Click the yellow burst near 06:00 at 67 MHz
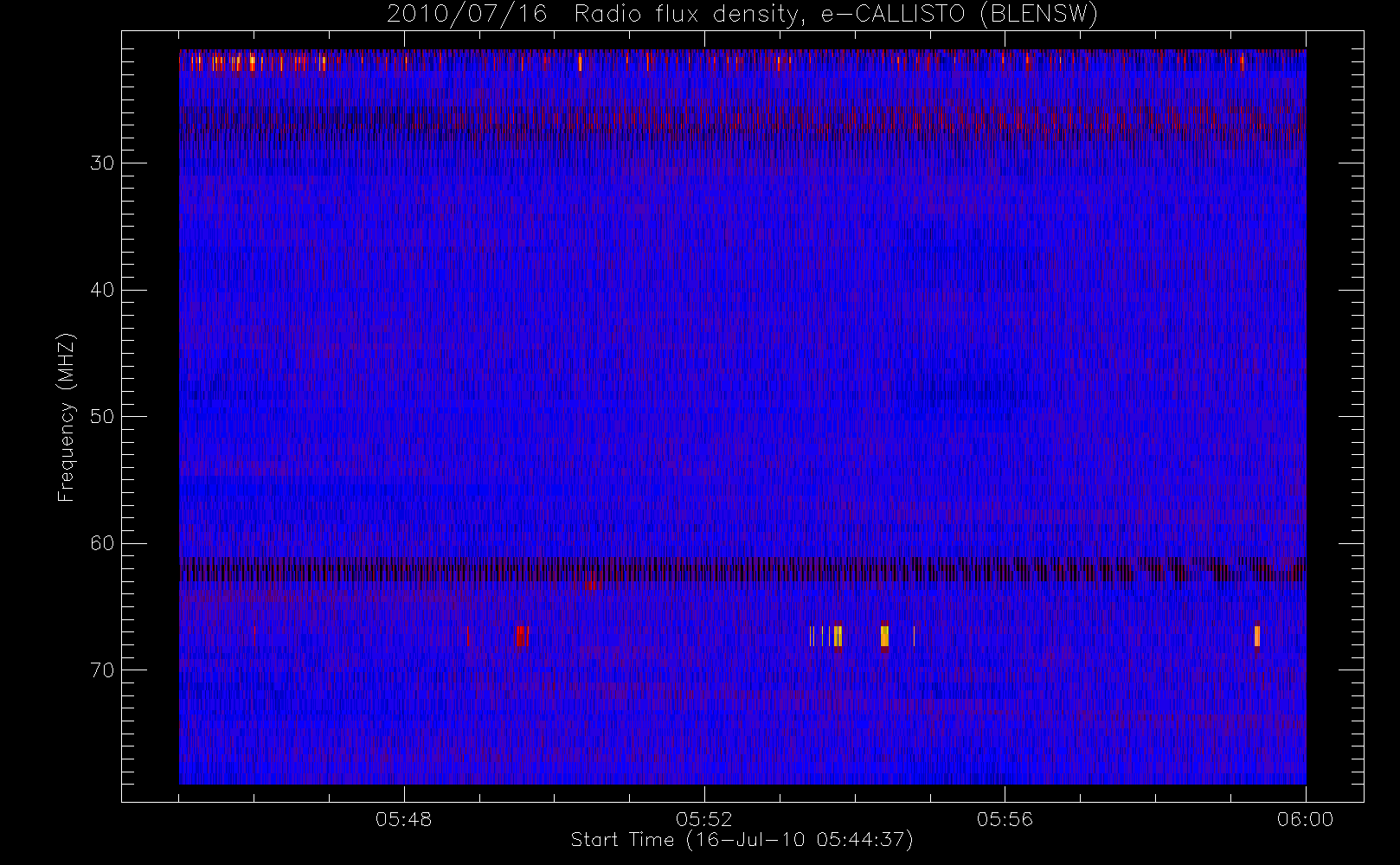 pos(1256,636)
